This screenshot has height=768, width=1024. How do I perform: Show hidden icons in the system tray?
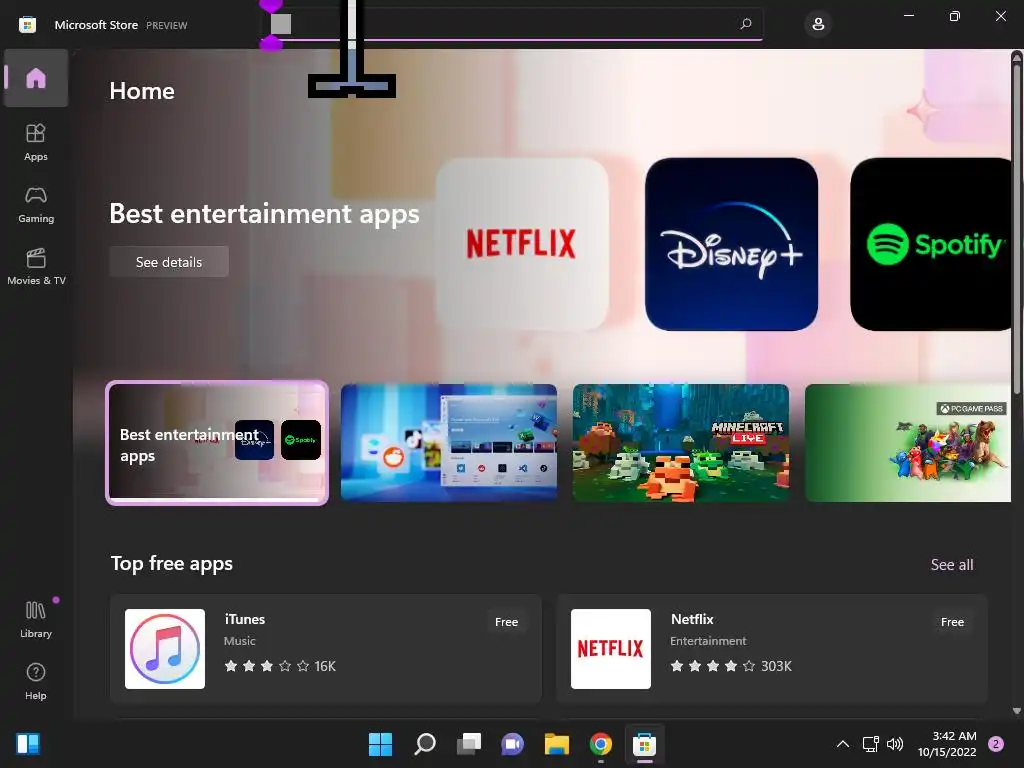point(843,744)
